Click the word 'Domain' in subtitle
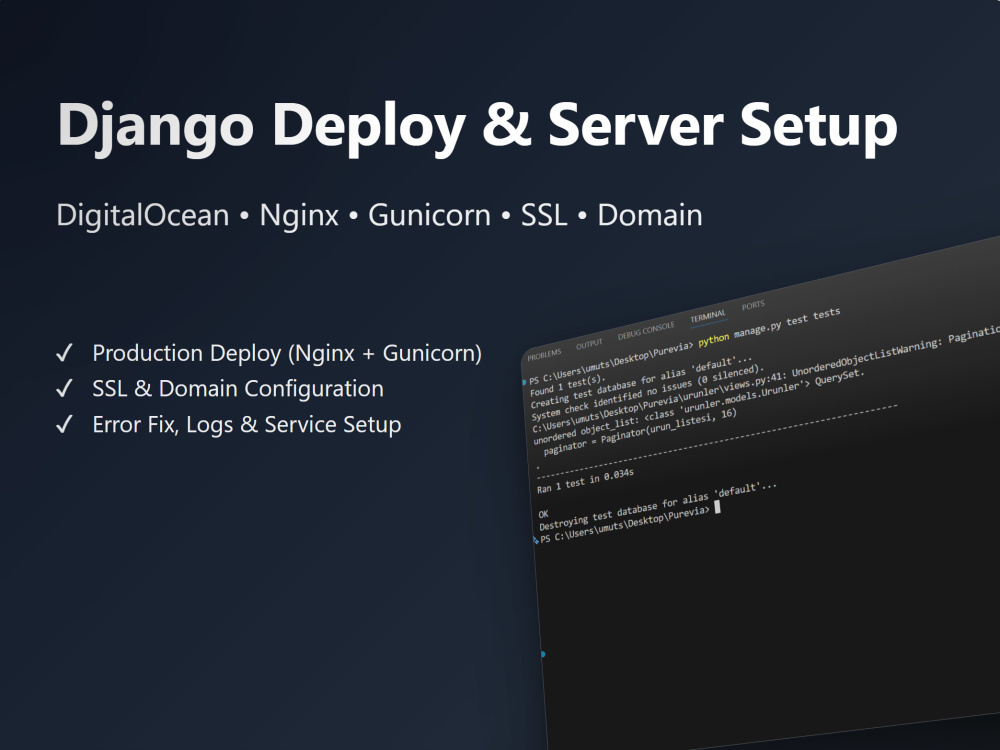 tap(650, 216)
